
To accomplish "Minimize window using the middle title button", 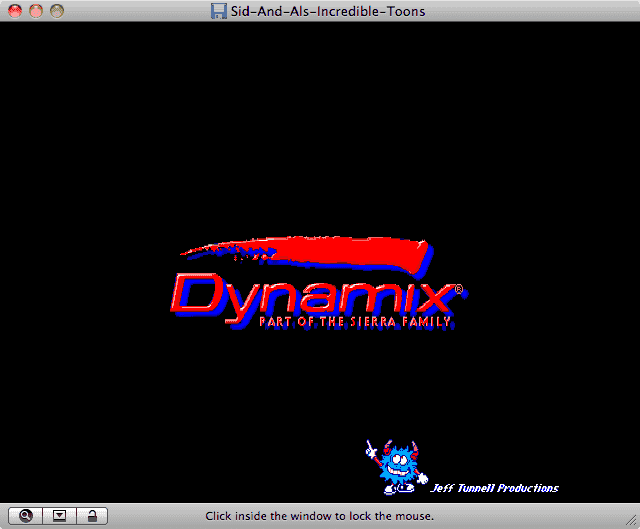I will 36,11.
